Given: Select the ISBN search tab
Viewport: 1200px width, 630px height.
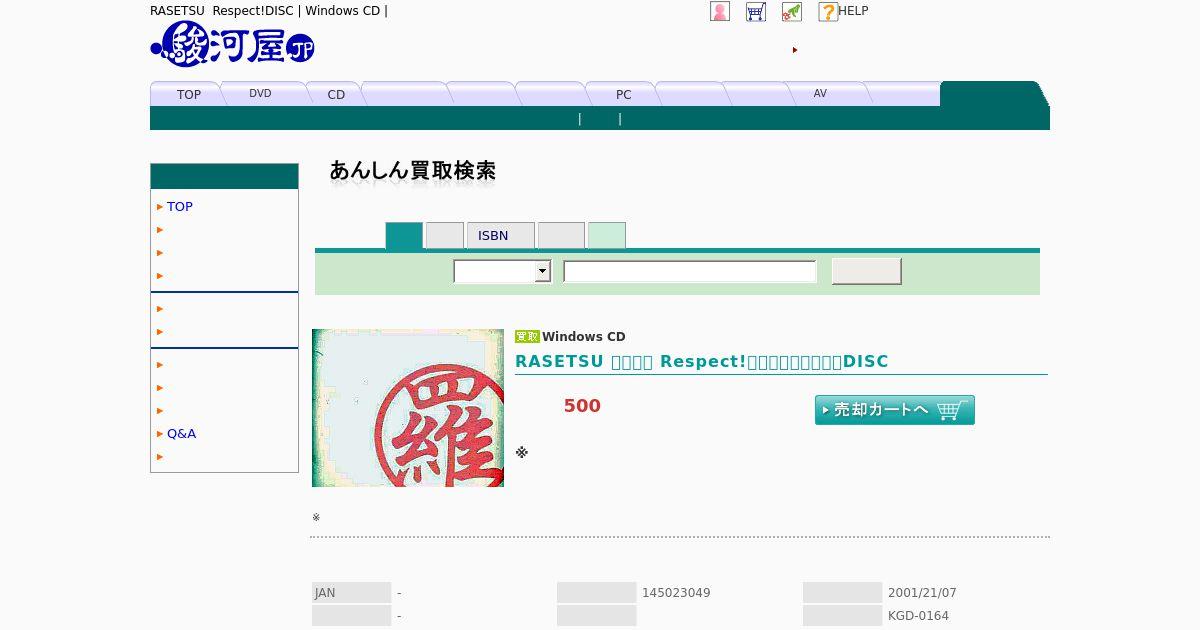Looking at the screenshot, I should pyautogui.click(x=500, y=236).
